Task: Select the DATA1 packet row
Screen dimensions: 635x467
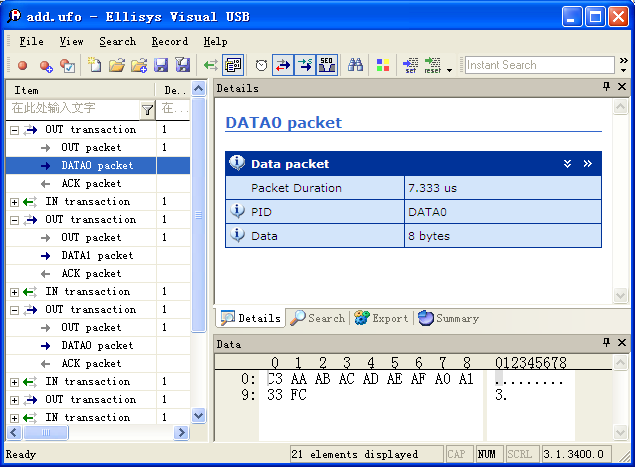Action: pyautogui.click(x=97, y=256)
